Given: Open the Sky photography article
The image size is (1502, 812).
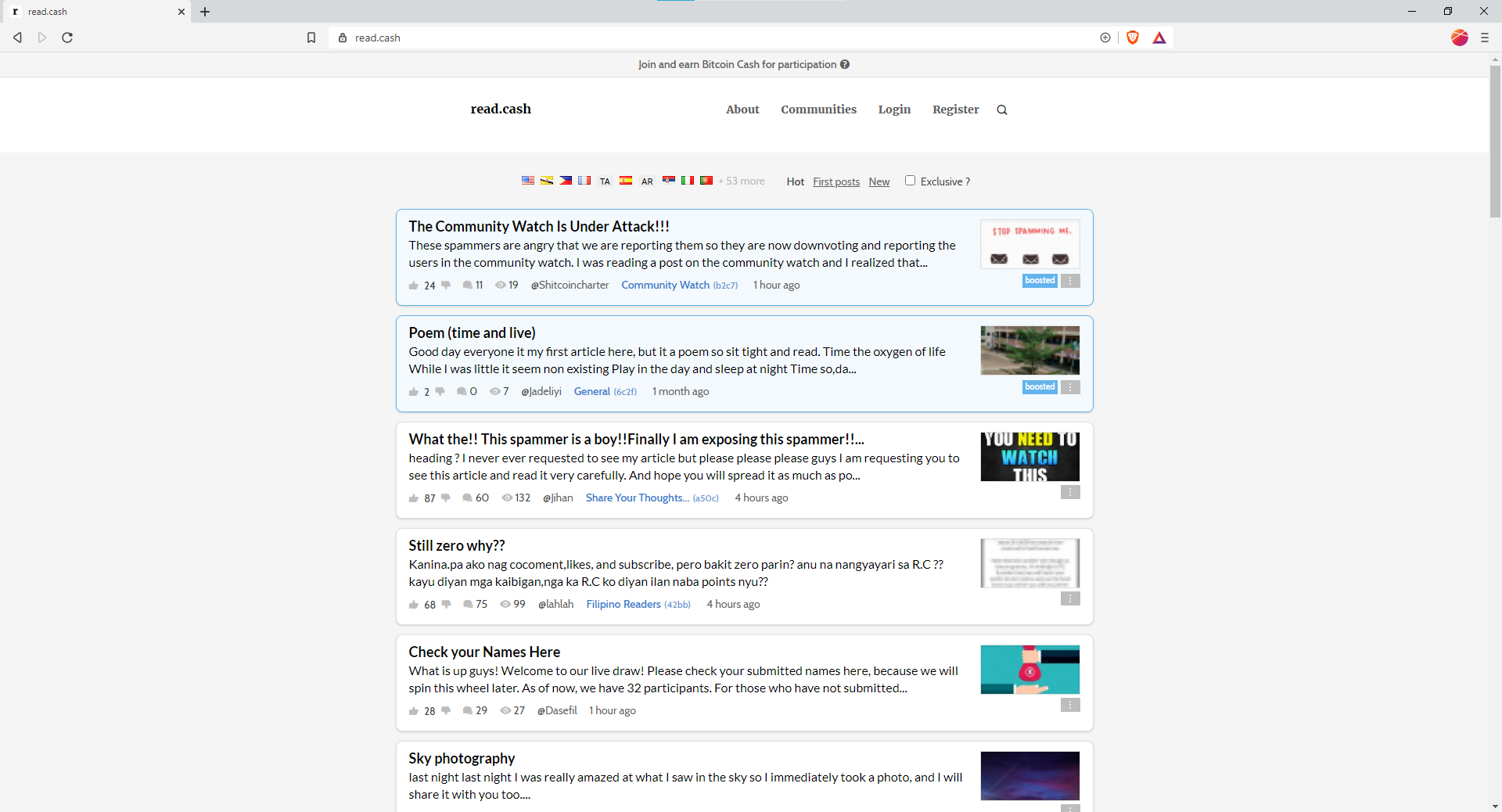Looking at the screenshot, I should [462, 758].
